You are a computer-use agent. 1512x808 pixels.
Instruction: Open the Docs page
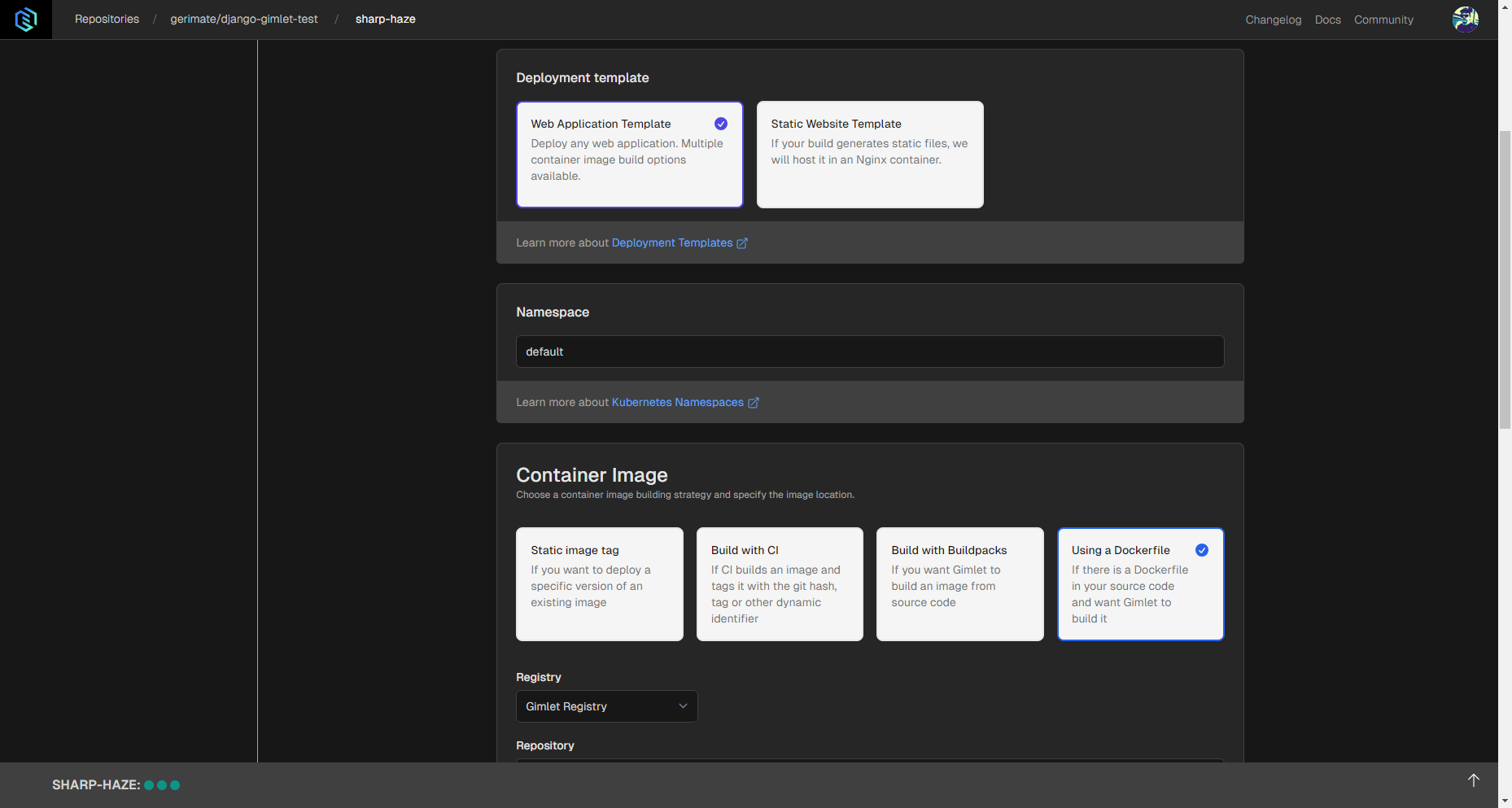pos(1328,20)
